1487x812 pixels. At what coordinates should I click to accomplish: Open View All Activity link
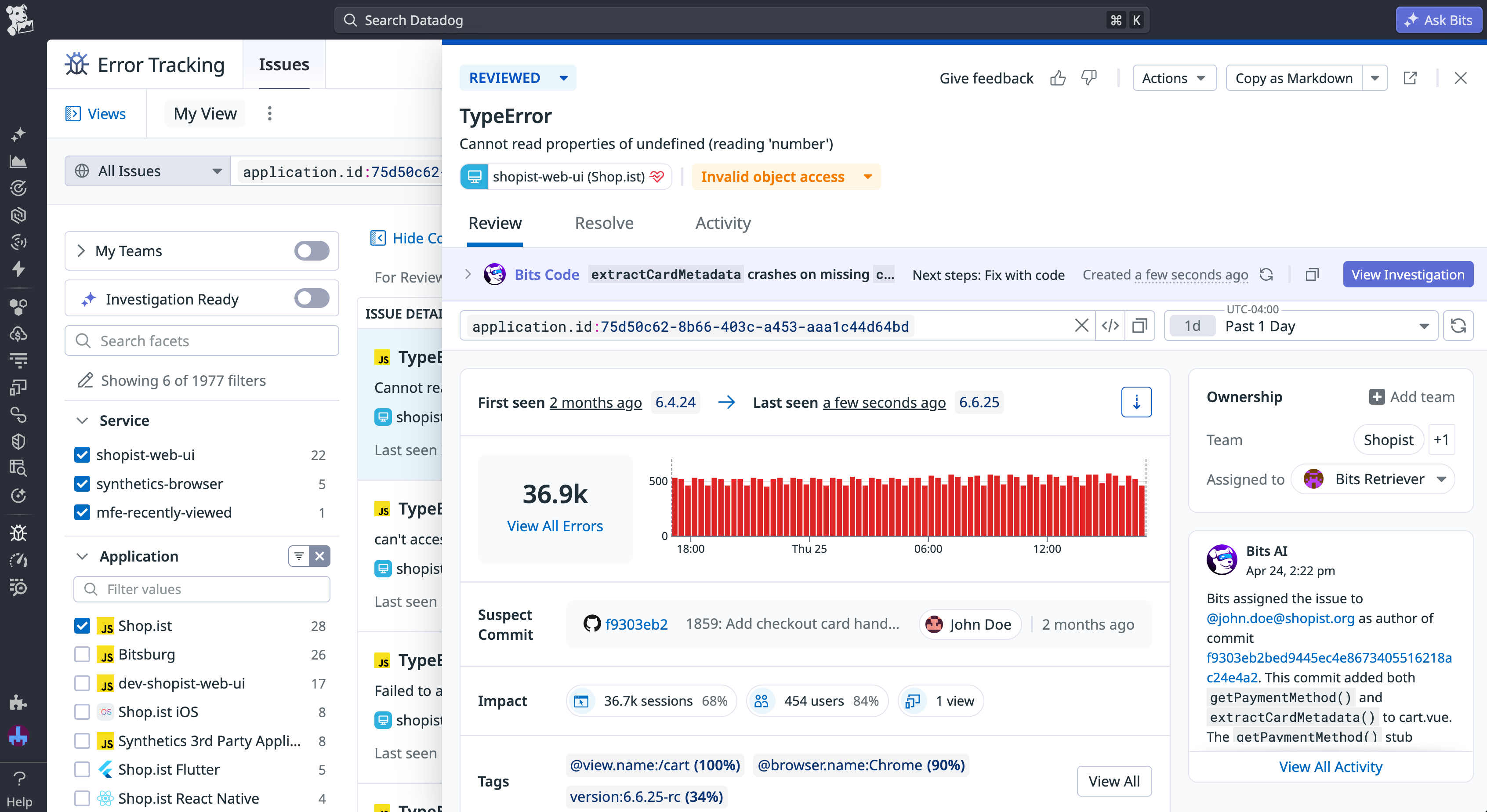point(1331,766)
